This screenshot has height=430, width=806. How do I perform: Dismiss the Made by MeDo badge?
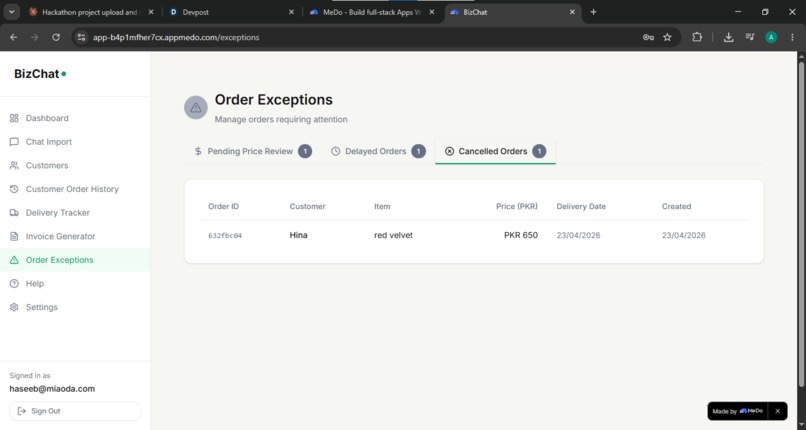[x=777, y=411]
